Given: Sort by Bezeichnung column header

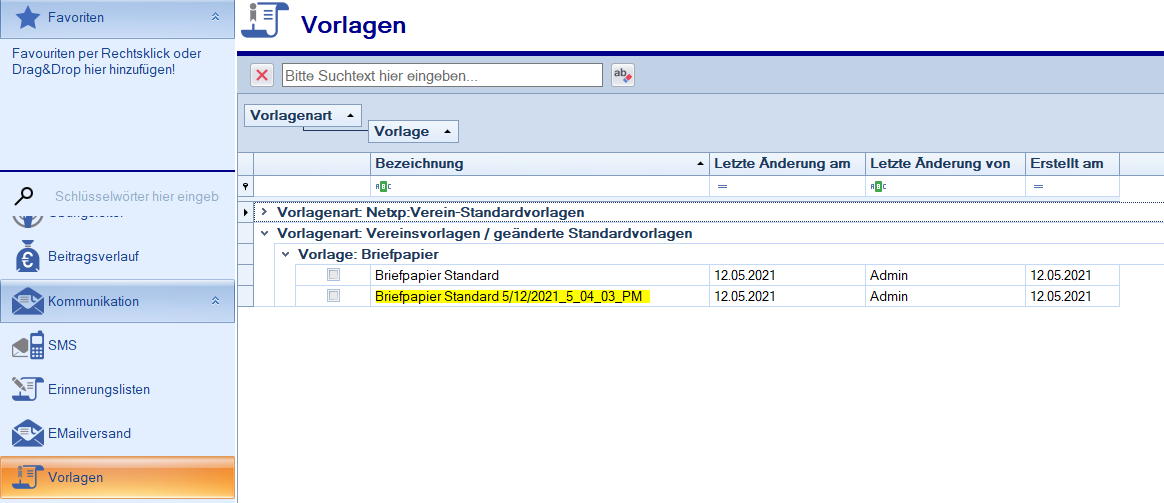Looking at the screenshot, I should (x=540, y=163).
